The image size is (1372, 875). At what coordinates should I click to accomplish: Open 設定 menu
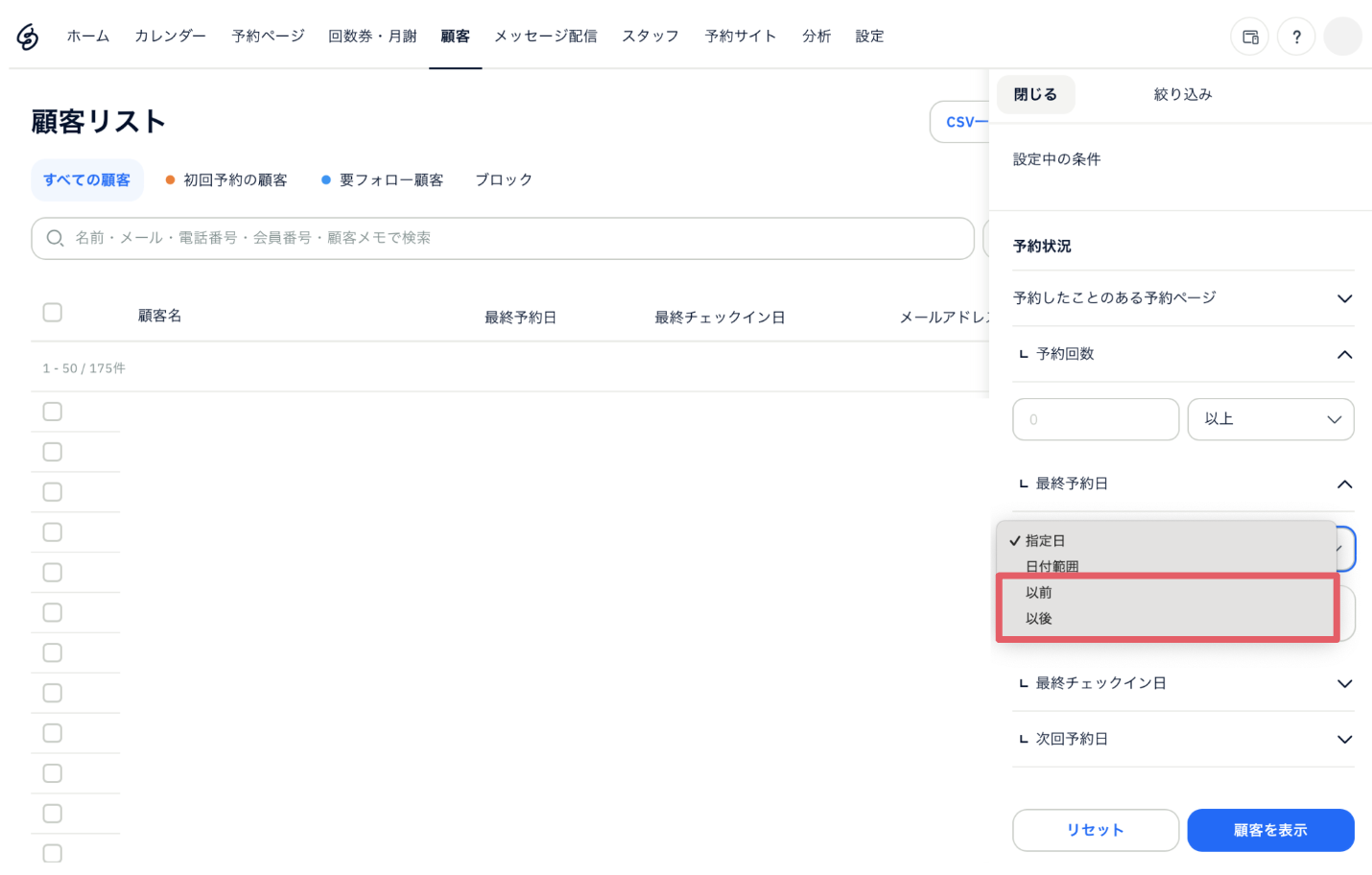[x=869, y=36]
